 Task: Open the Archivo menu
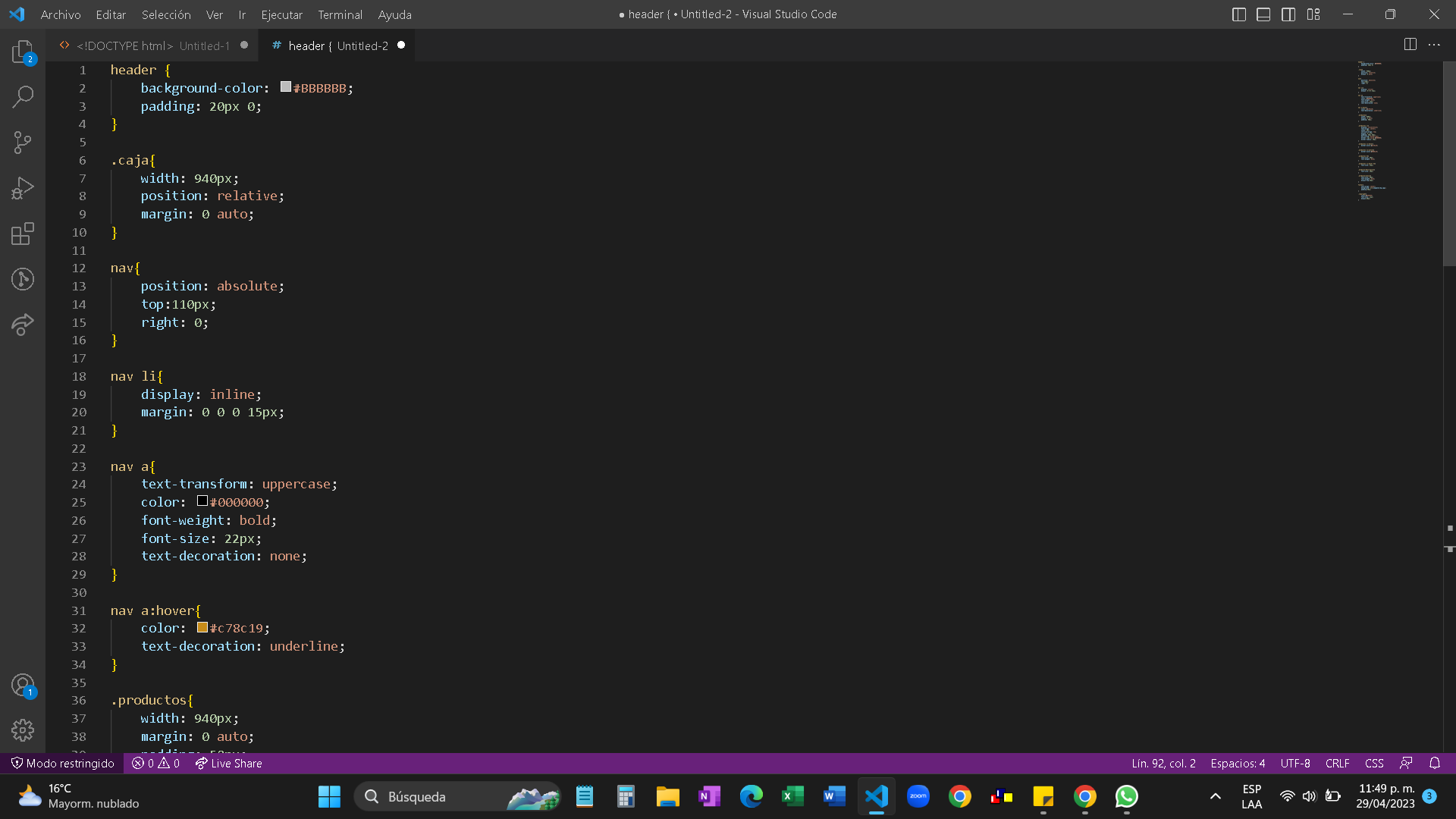(61, 14)
